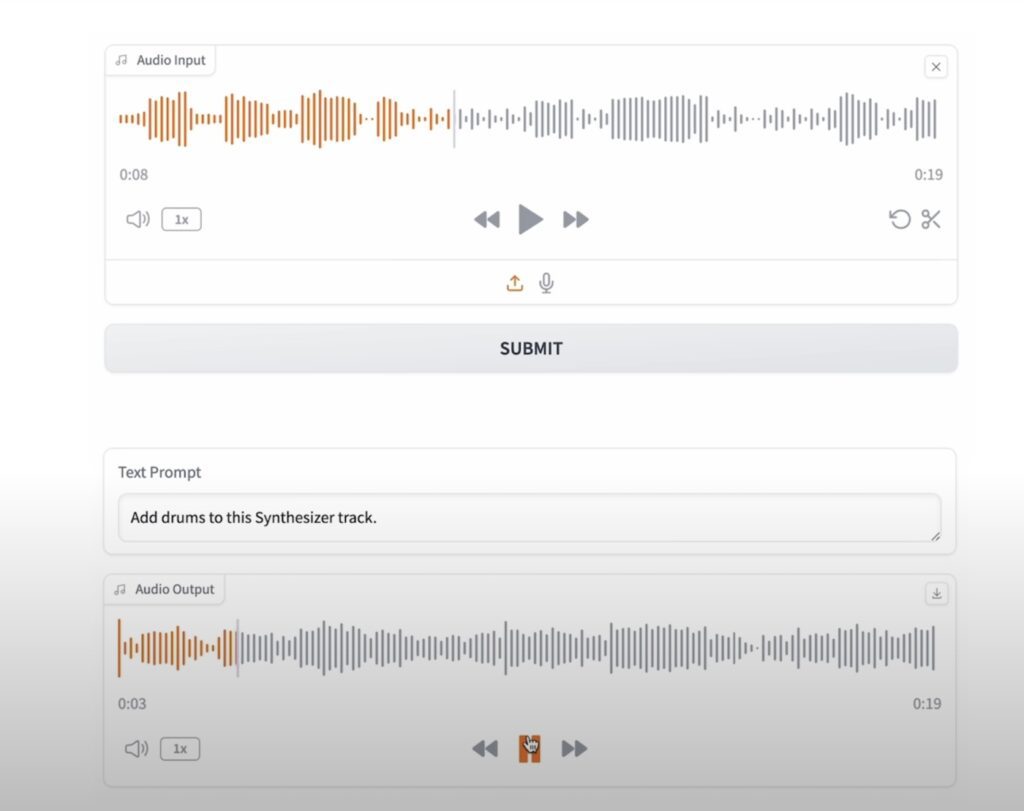This screenshot has height=811, width=1024.
Task: Play the Audio Input track
Action: tap(530, 219)
